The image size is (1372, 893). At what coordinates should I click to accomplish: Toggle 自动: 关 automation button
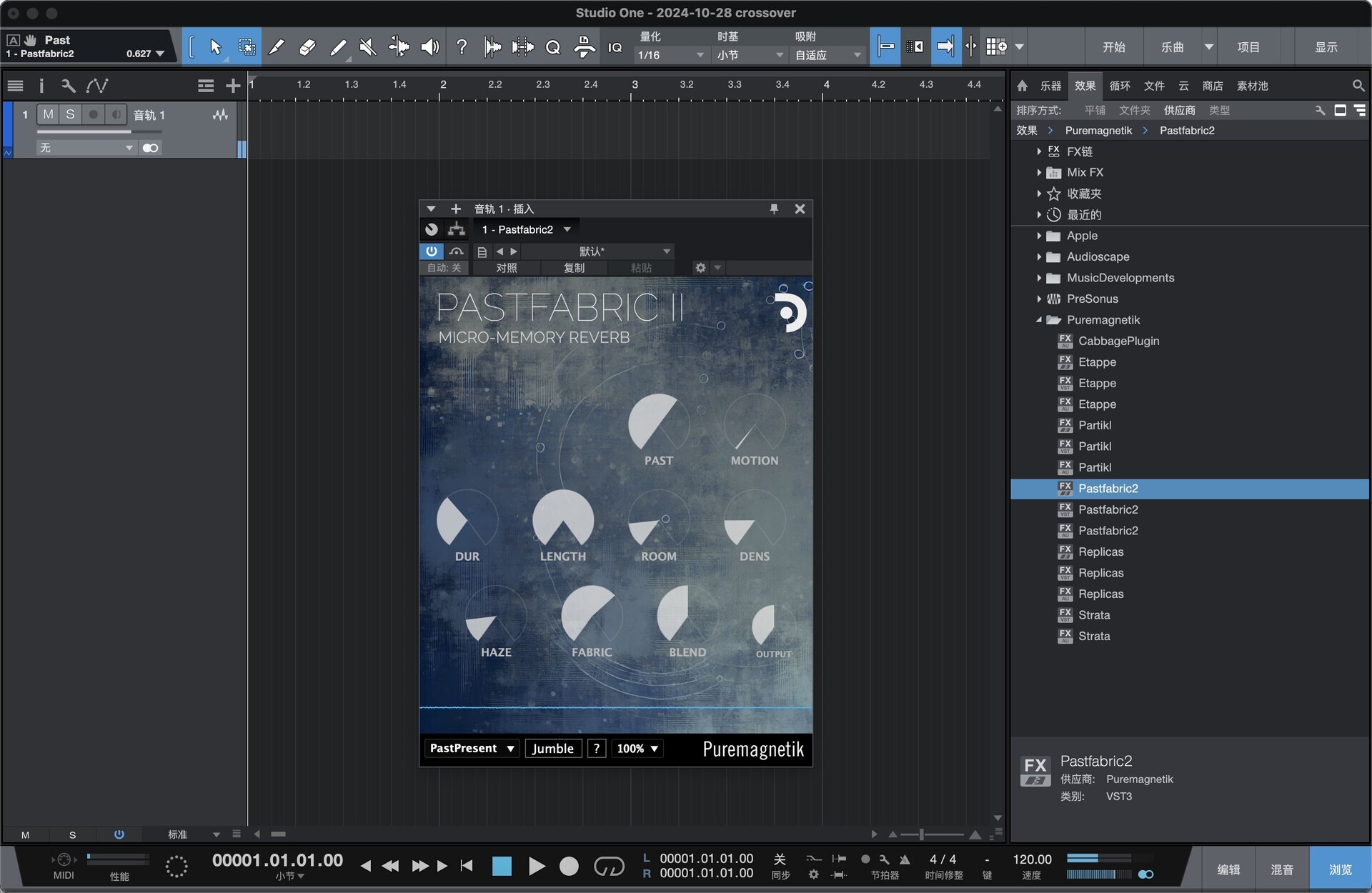point(444,268)
